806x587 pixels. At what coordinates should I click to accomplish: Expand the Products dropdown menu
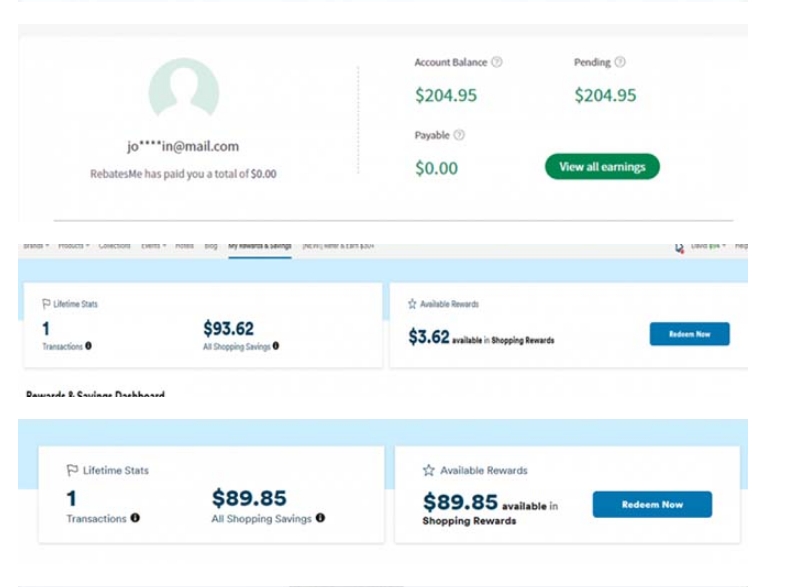pos(74,245)
